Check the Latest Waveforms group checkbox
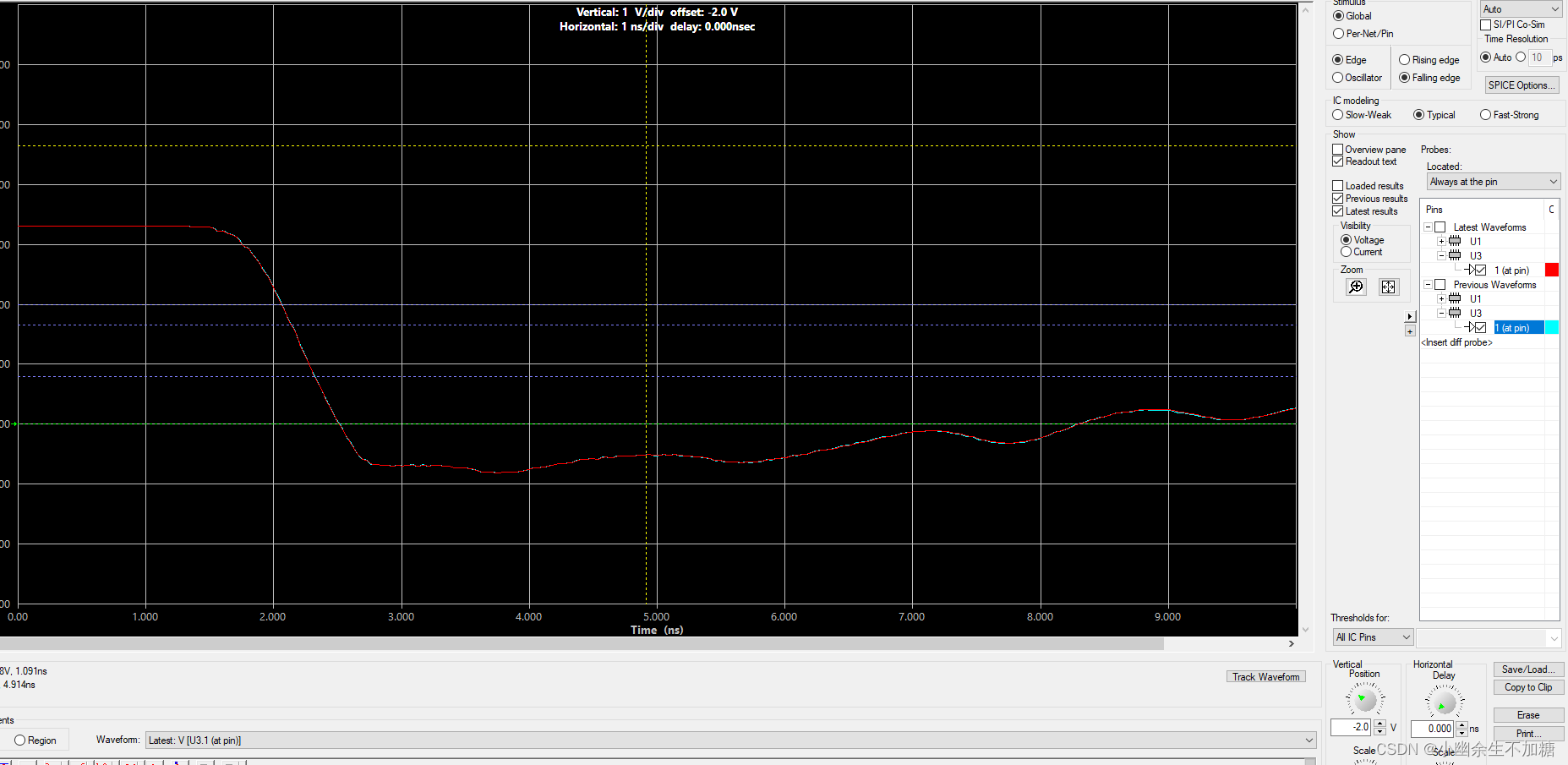 pyautogui.click(x=1440, y=227)
